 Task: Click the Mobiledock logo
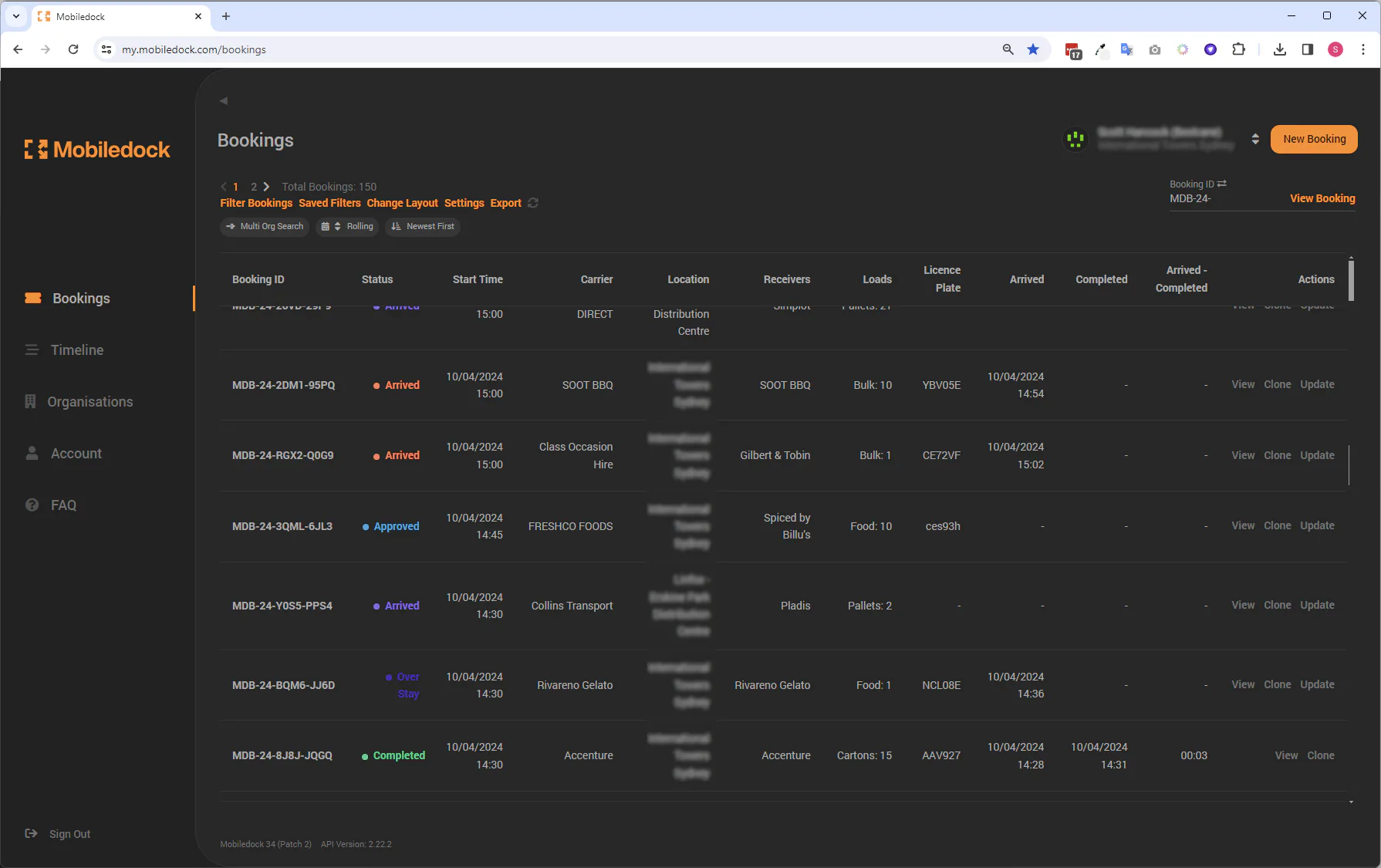tap(97, 150)
